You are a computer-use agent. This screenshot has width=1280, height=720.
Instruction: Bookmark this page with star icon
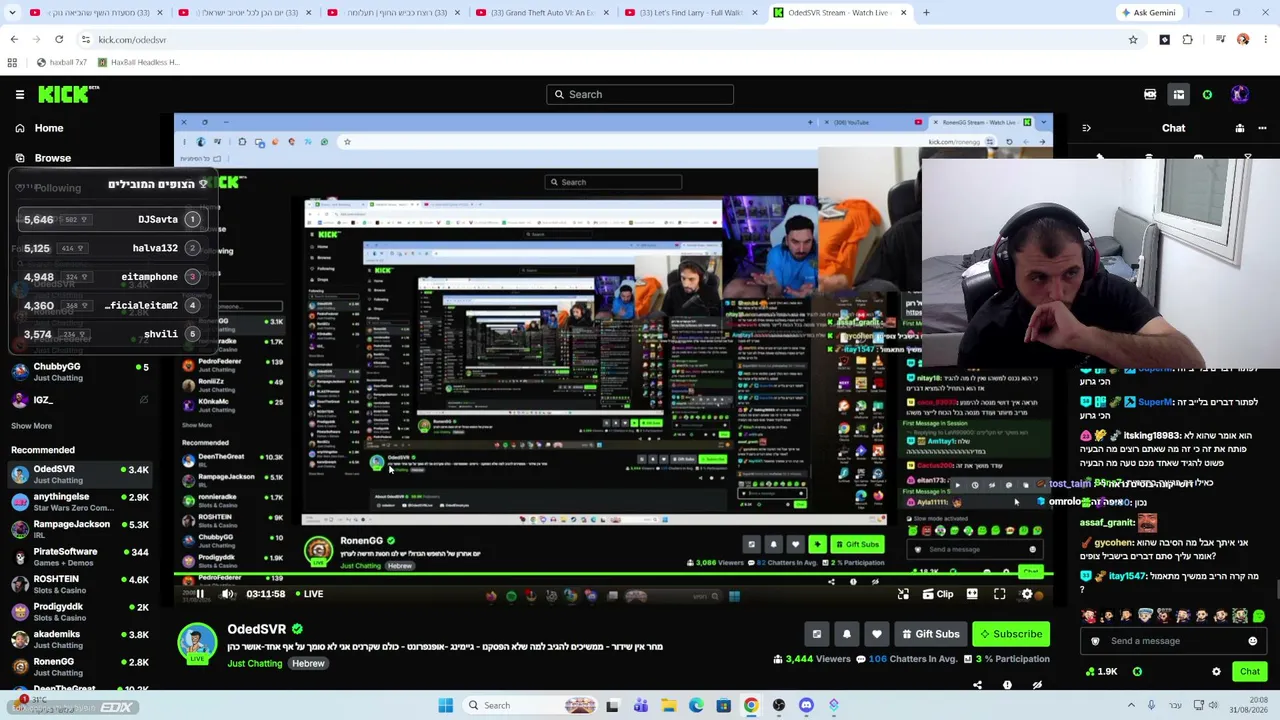coord(1133,40)
